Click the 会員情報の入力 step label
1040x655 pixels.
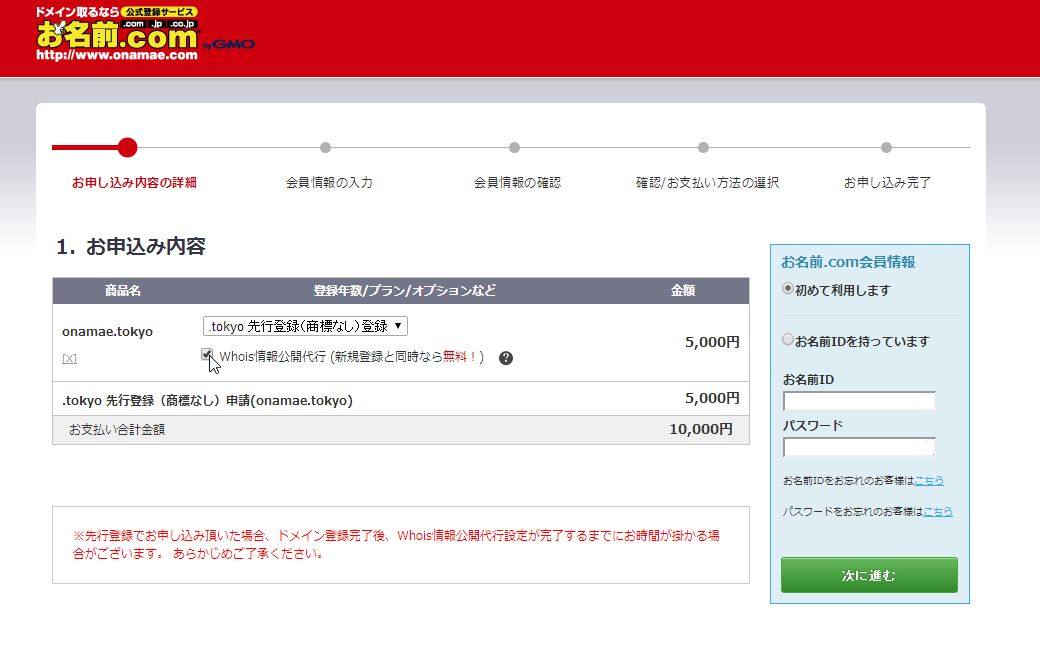(x=329, y=182)
